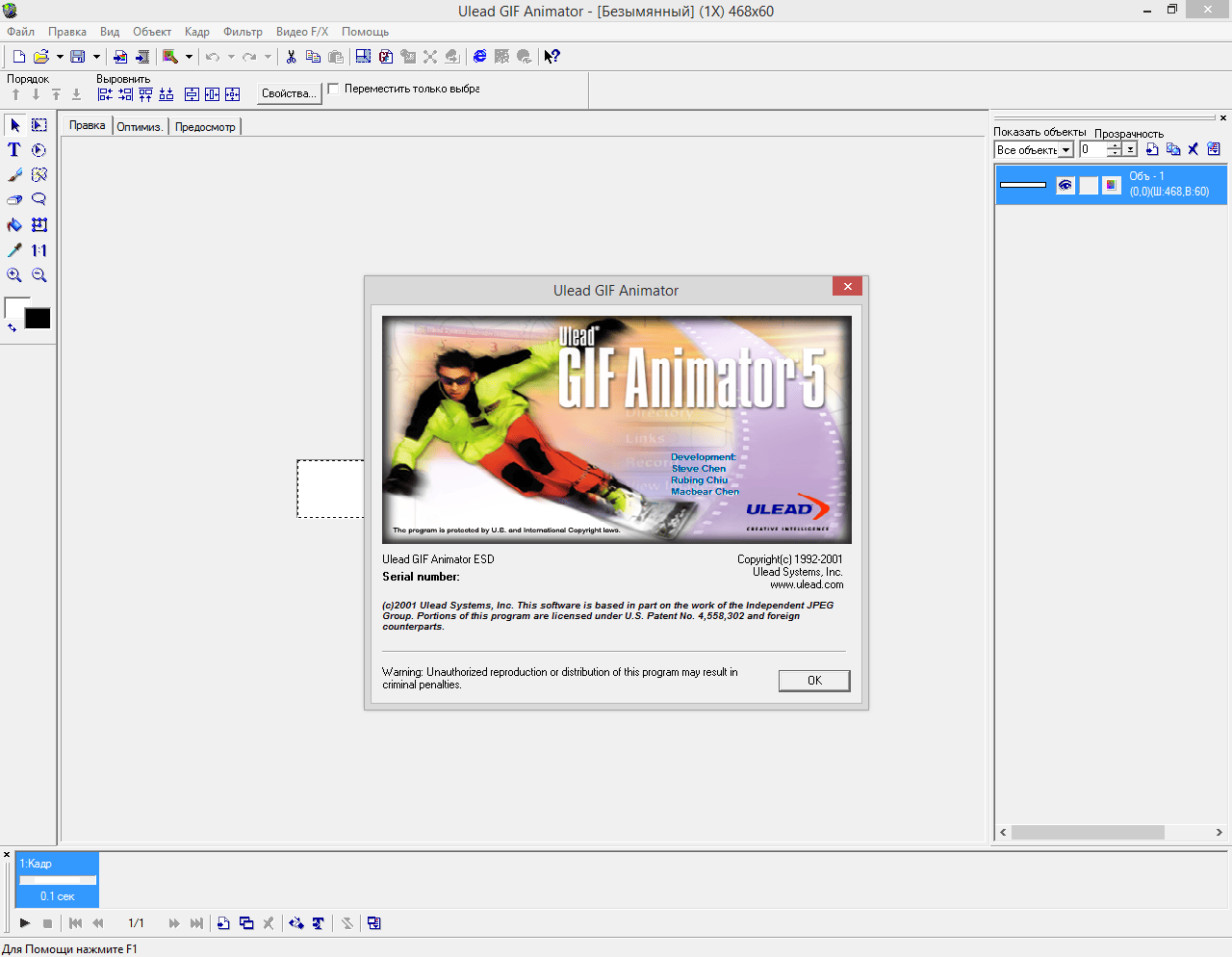Toggle the transparency icon of Объ - 1

1112,185
